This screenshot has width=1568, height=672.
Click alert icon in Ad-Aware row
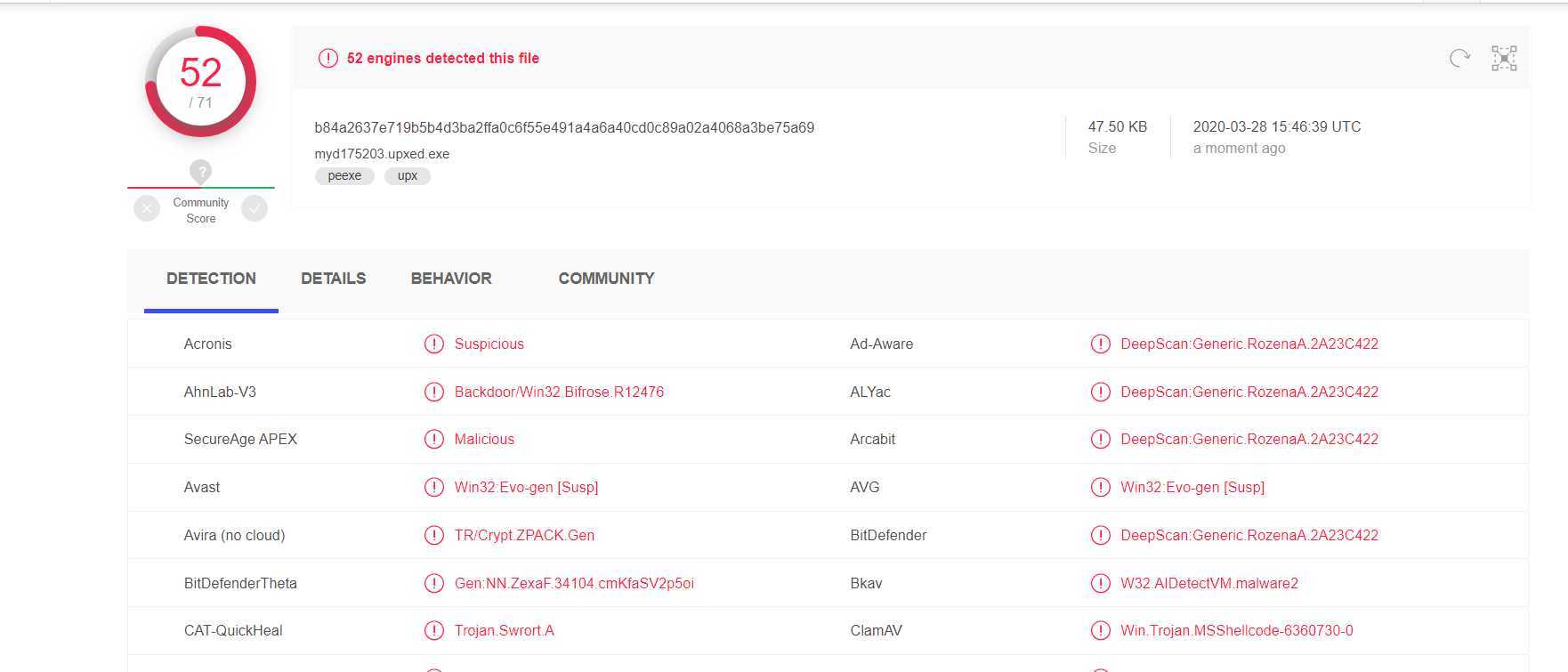coord(1101,344)
